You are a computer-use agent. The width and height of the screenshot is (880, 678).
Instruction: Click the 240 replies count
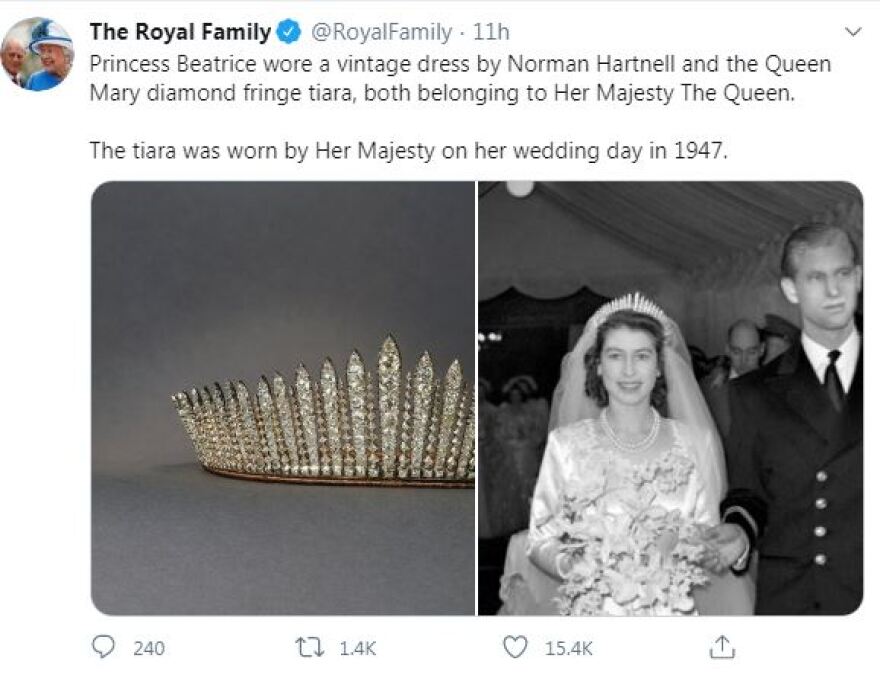pyautogui.click(x=149, y=648)
